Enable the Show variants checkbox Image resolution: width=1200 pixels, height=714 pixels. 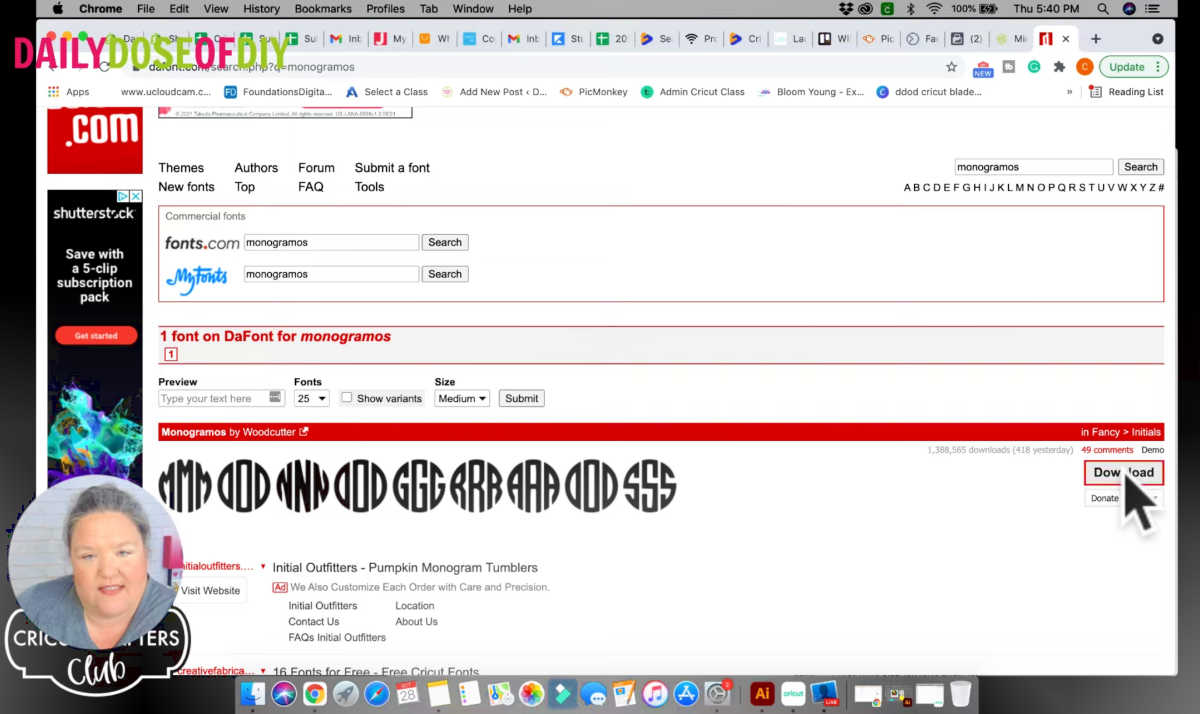tap(347, 398)
